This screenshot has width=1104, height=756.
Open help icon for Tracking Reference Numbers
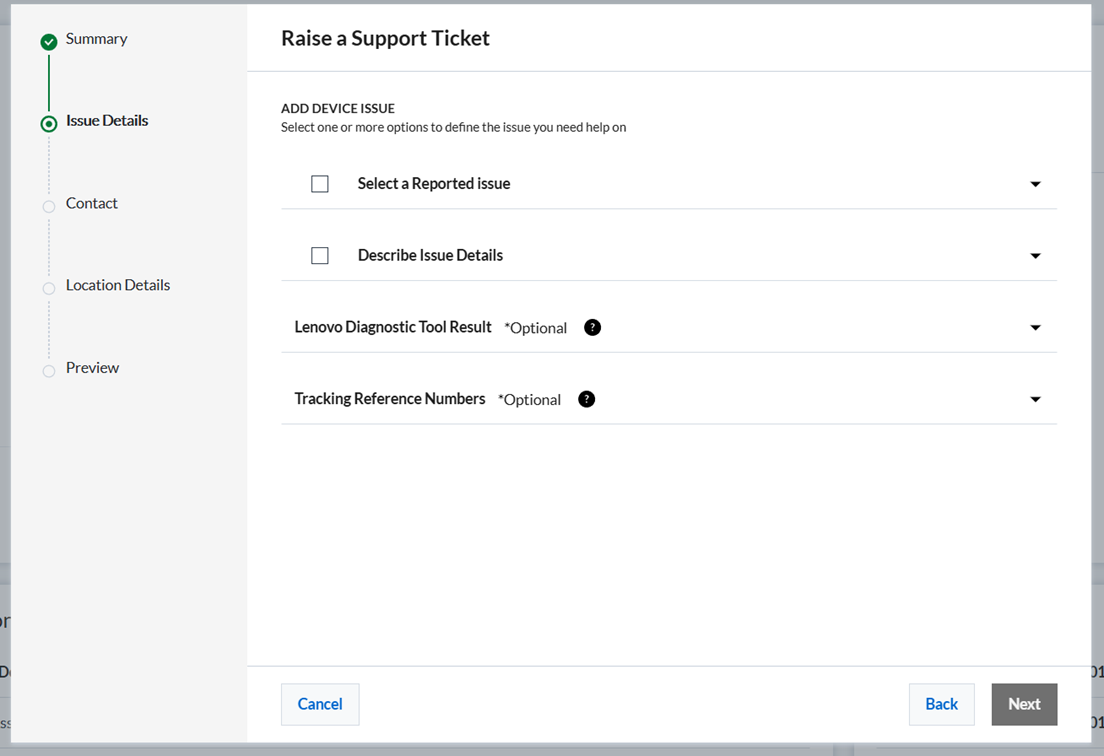[586, 399]
